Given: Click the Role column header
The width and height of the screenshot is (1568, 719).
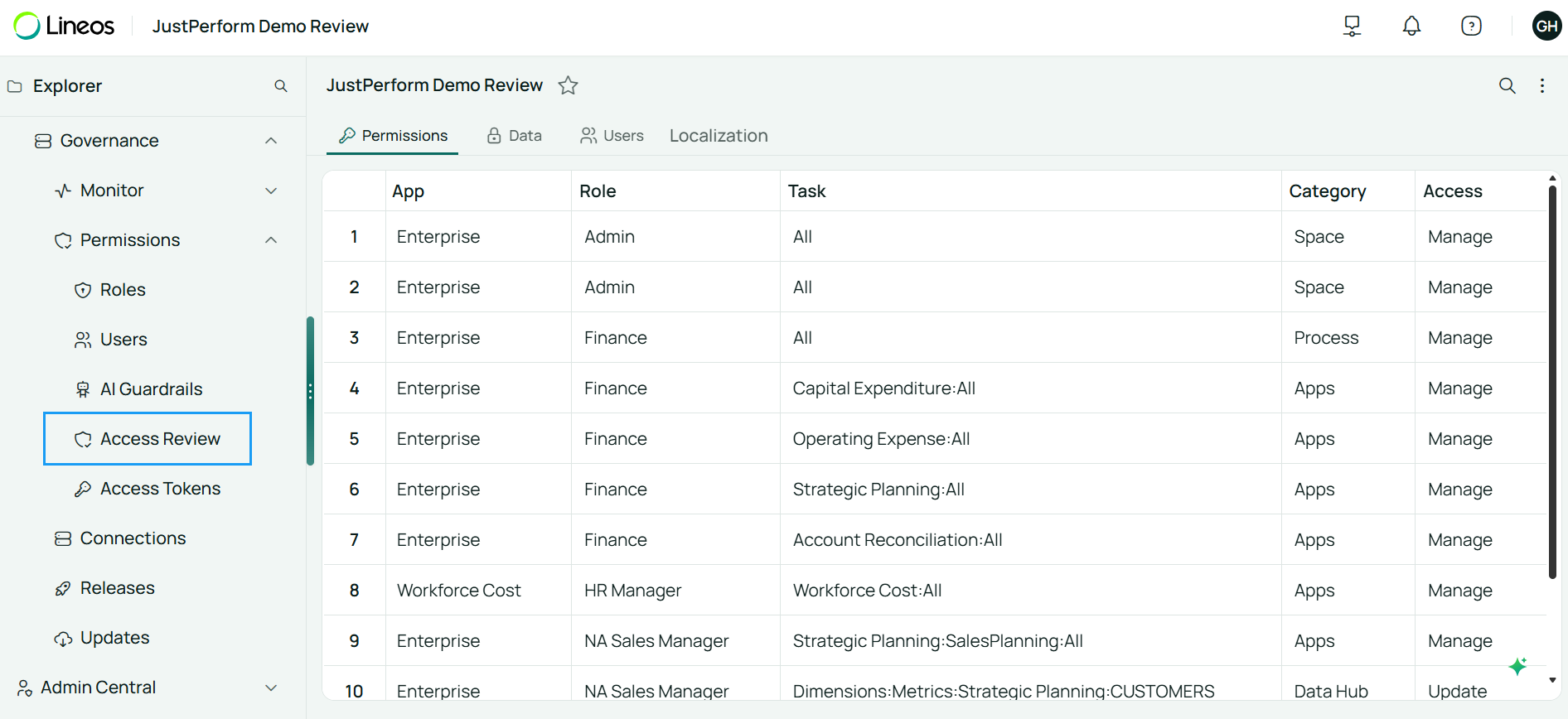Looking at the screenshot, I should 675,191.
